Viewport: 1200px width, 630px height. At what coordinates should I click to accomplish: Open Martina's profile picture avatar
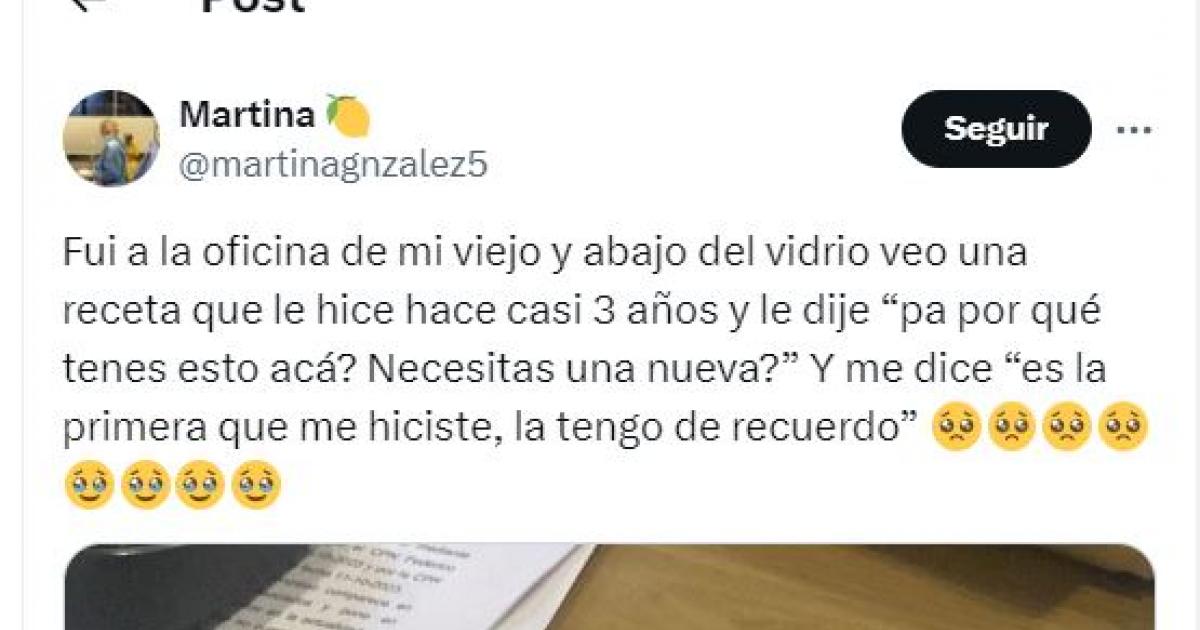coord(111,138)
